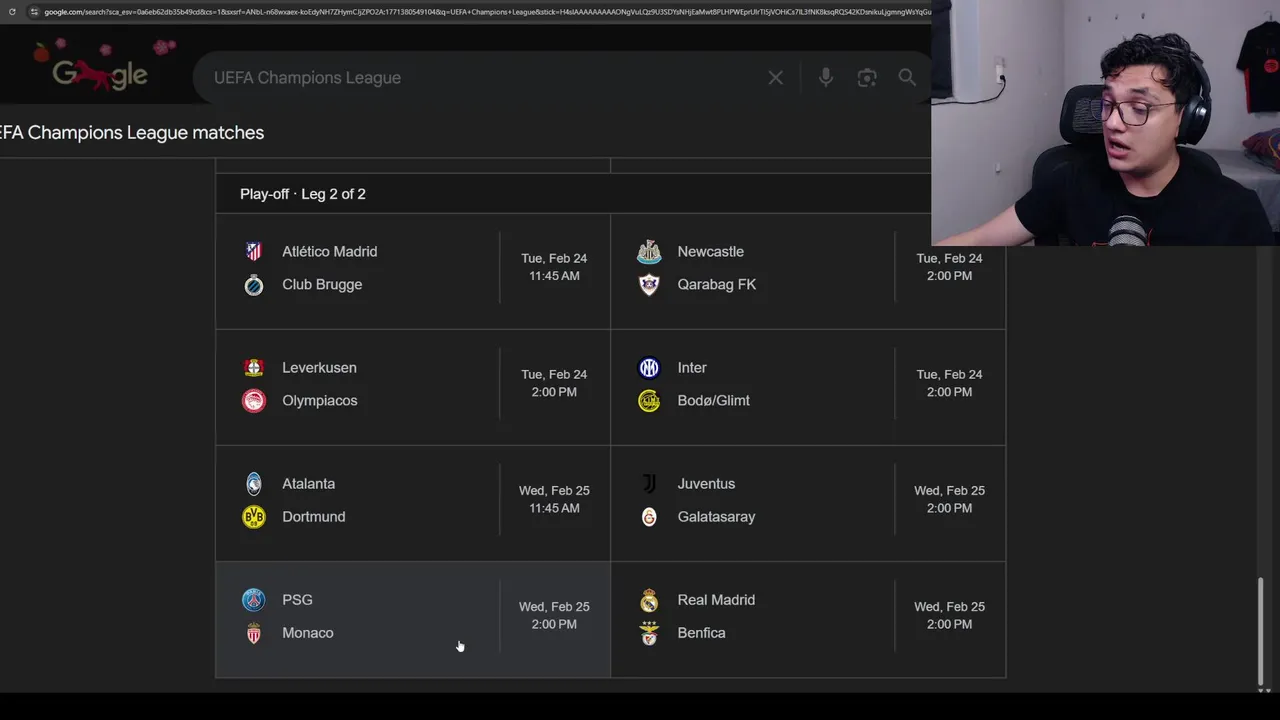Click Newcastle club crest
This screenshot has height=720, width=1280.
click(649, 252)
